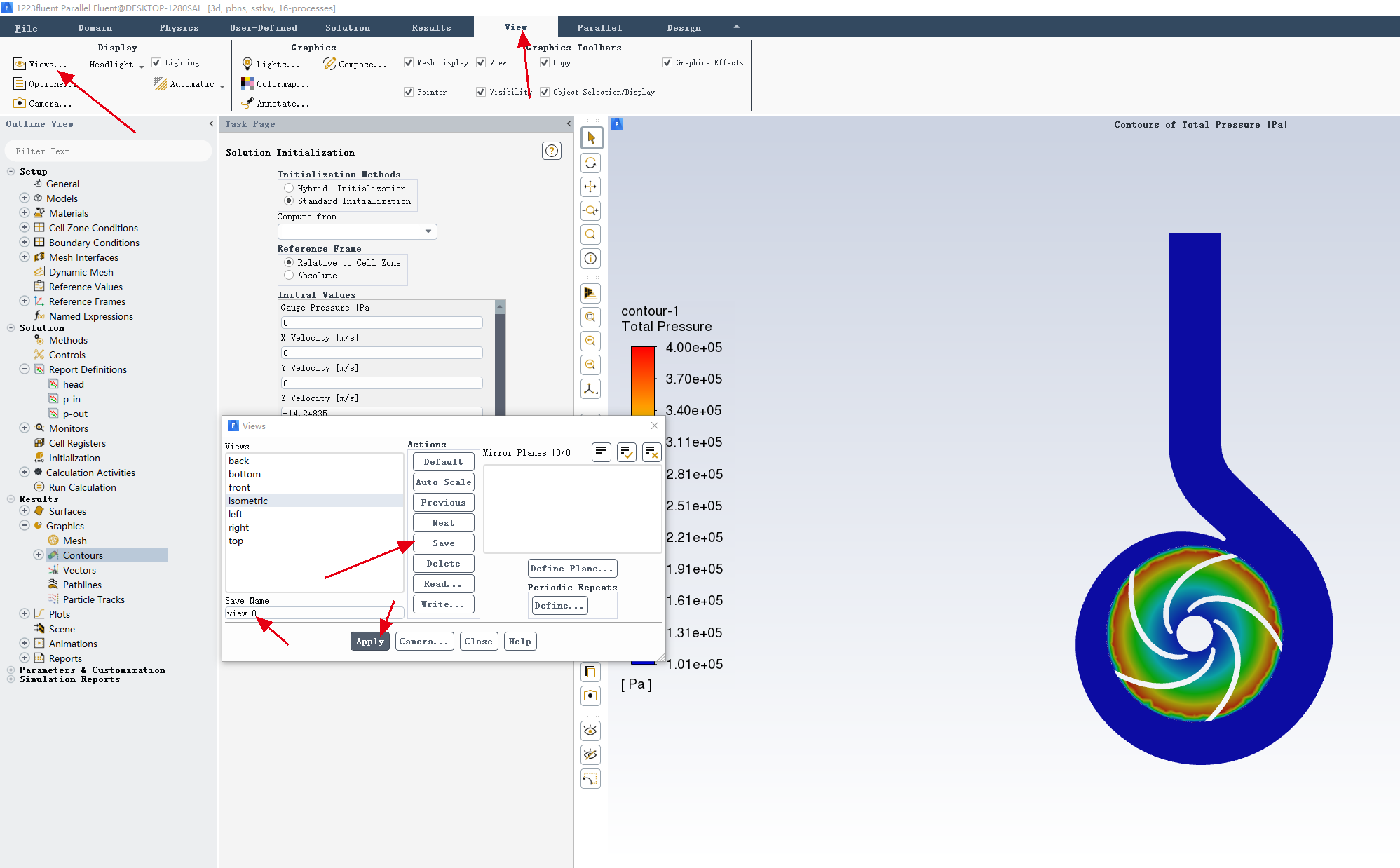Image resolution: width=1400 pixels, height=868 pixels.
Task: Open the Physics ribbon tab
Action: coord(179,28)
